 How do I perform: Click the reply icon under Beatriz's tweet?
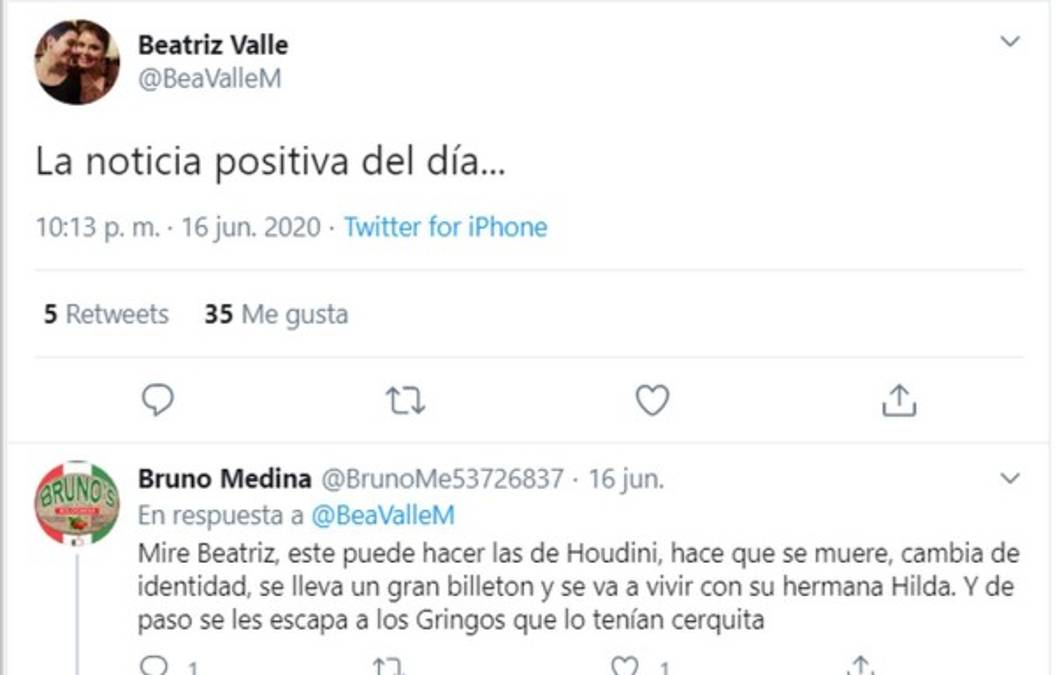[x=158, y=401]
